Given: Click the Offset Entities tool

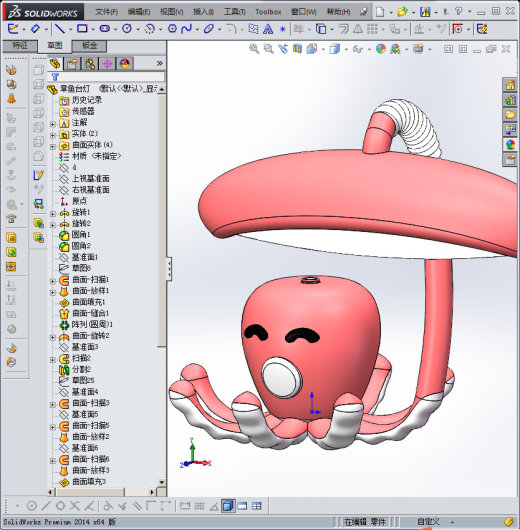Looking at the screenshot, I should [x=344, y=29].
